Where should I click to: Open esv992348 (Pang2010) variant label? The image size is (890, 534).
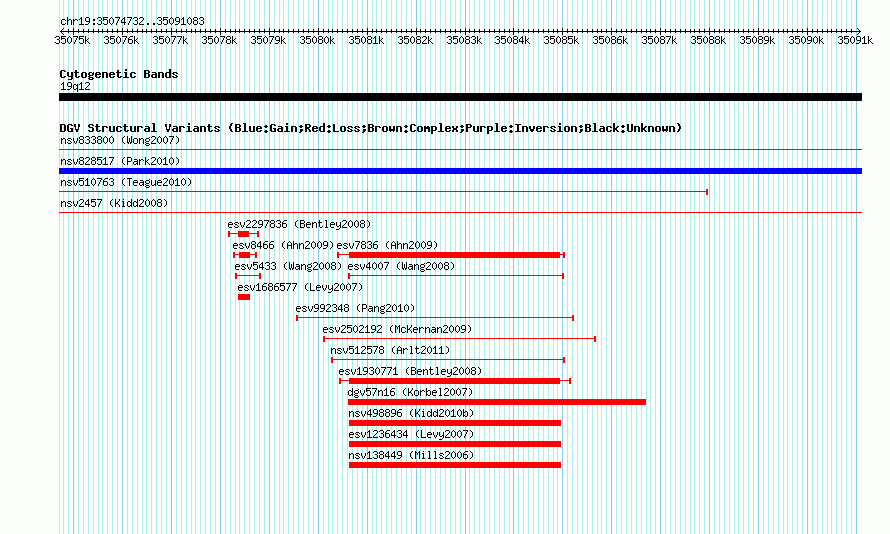355,308
